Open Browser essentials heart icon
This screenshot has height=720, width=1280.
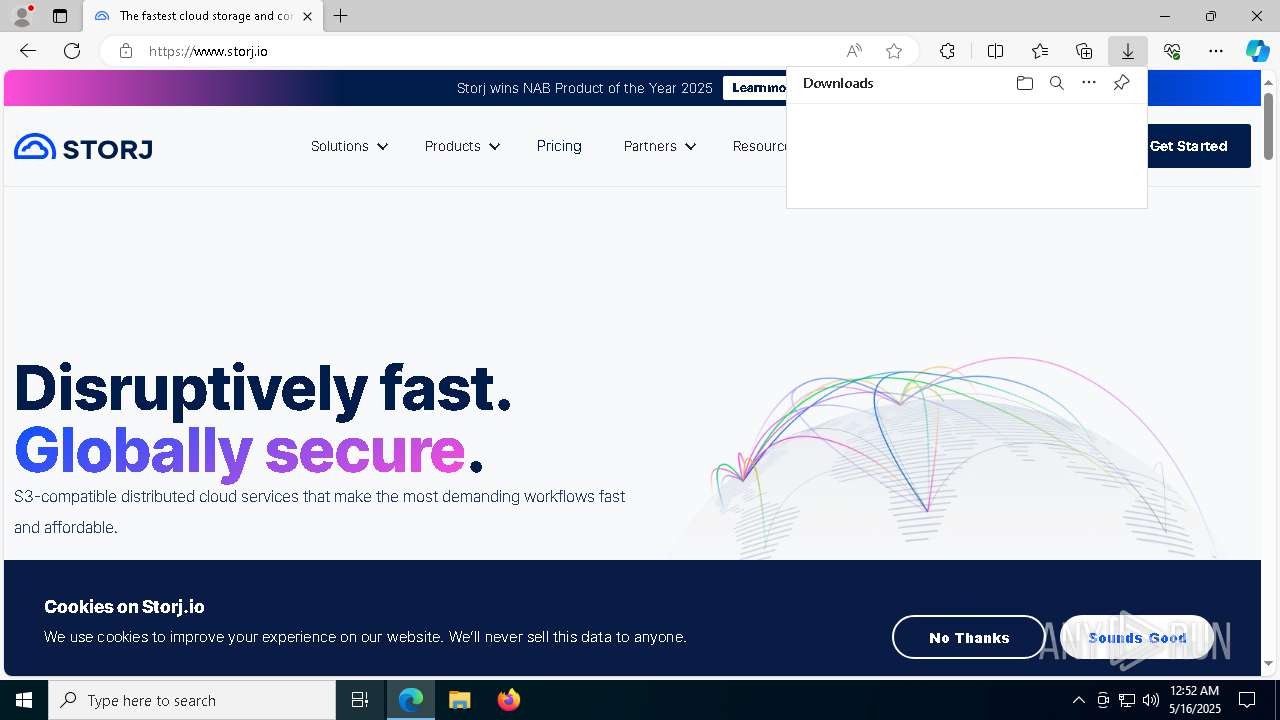click(x=1172, y=51)
